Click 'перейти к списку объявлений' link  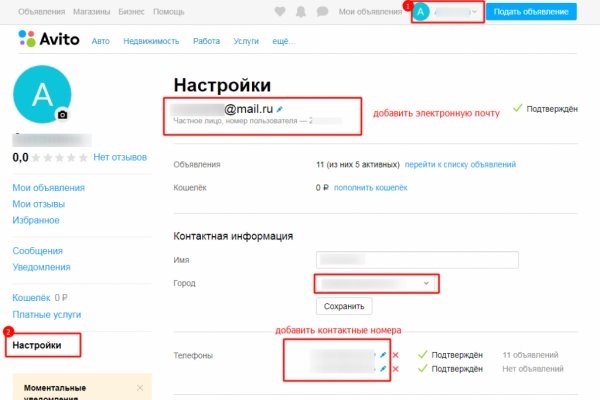[460, 164]
